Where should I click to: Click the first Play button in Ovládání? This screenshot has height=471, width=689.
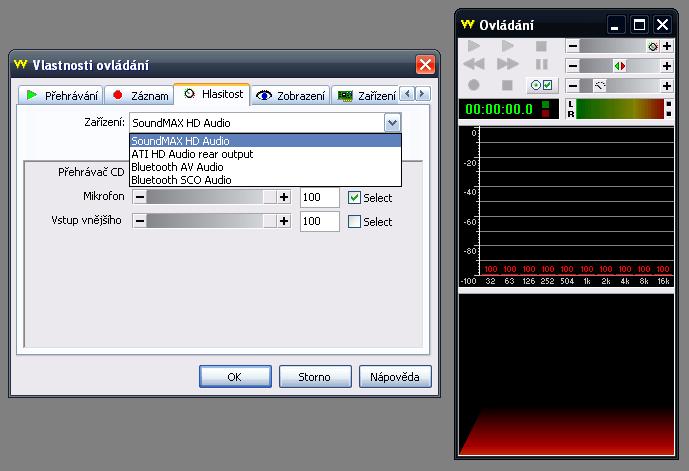point(474,46)
